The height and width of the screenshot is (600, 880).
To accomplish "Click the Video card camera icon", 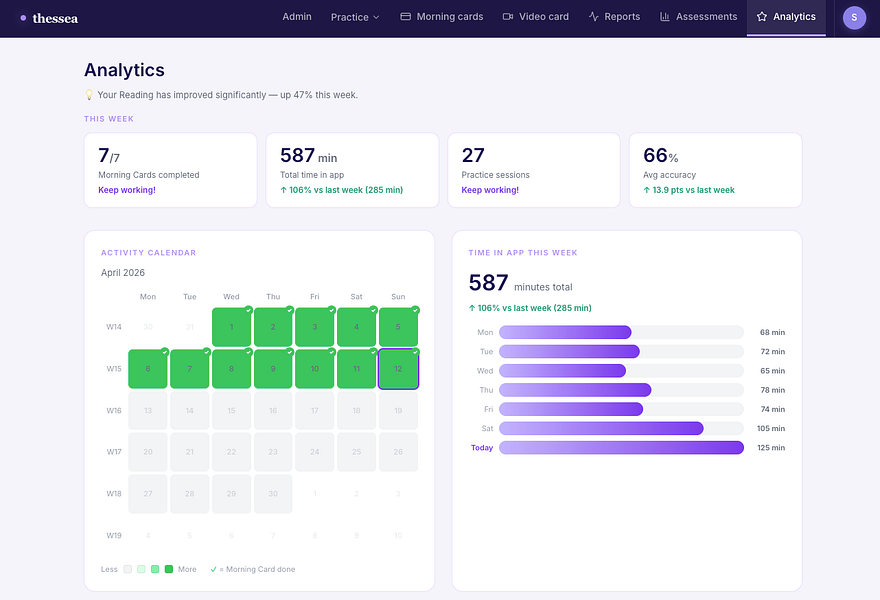I will tap(508, 17).
